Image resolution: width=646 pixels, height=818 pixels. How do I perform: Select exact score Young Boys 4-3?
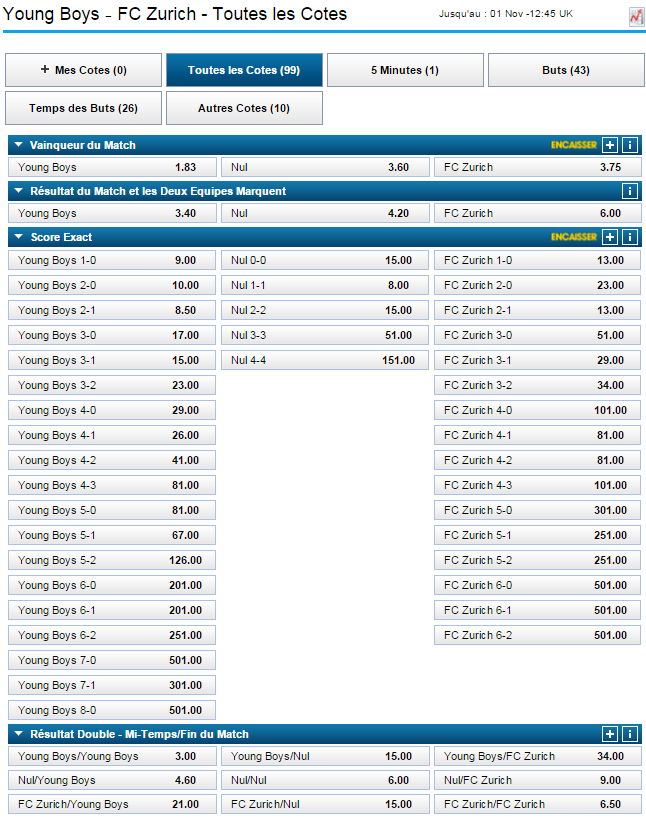point(112,485)
